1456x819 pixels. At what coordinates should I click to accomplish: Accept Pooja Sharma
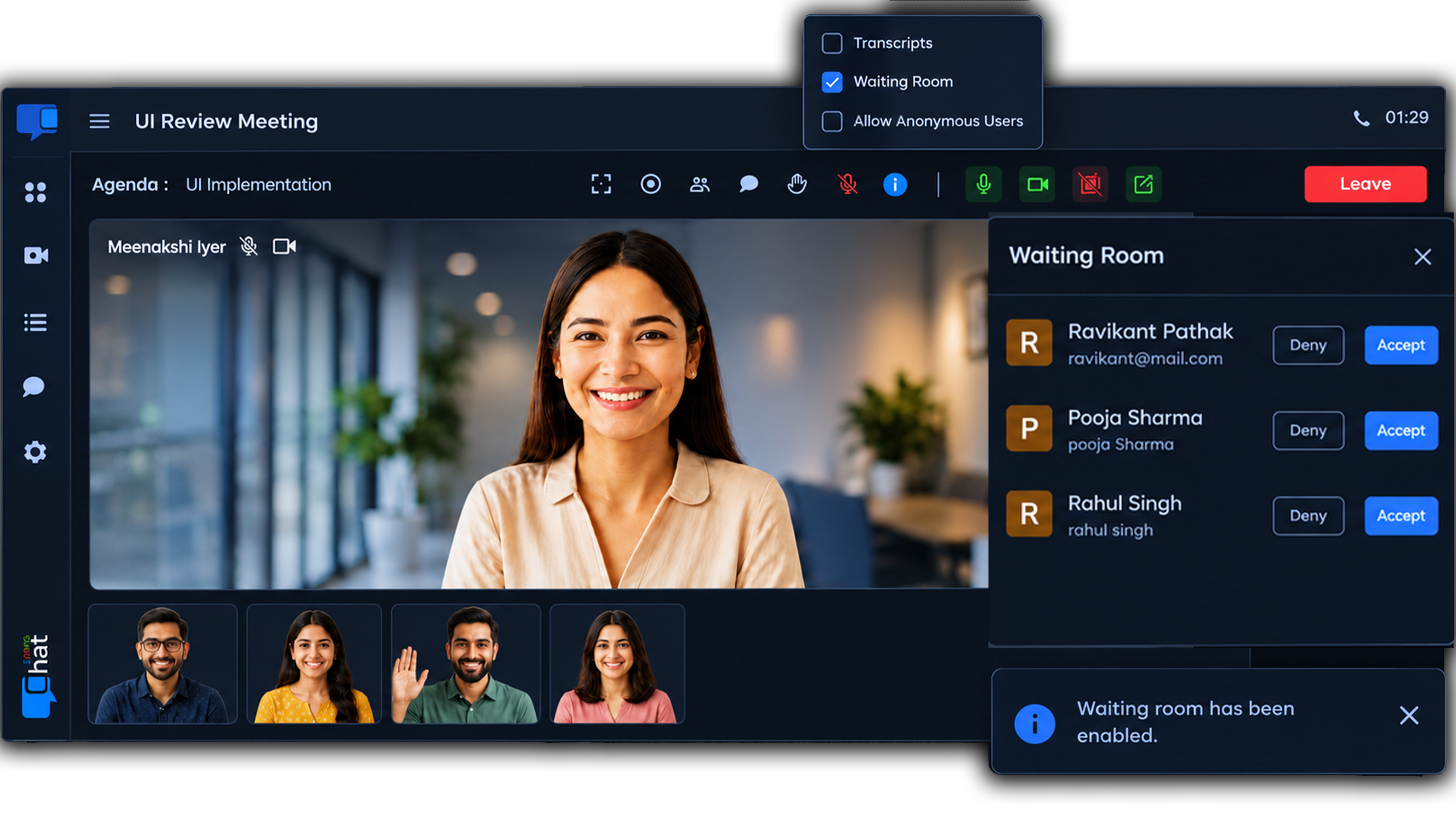pos(1401,431)
